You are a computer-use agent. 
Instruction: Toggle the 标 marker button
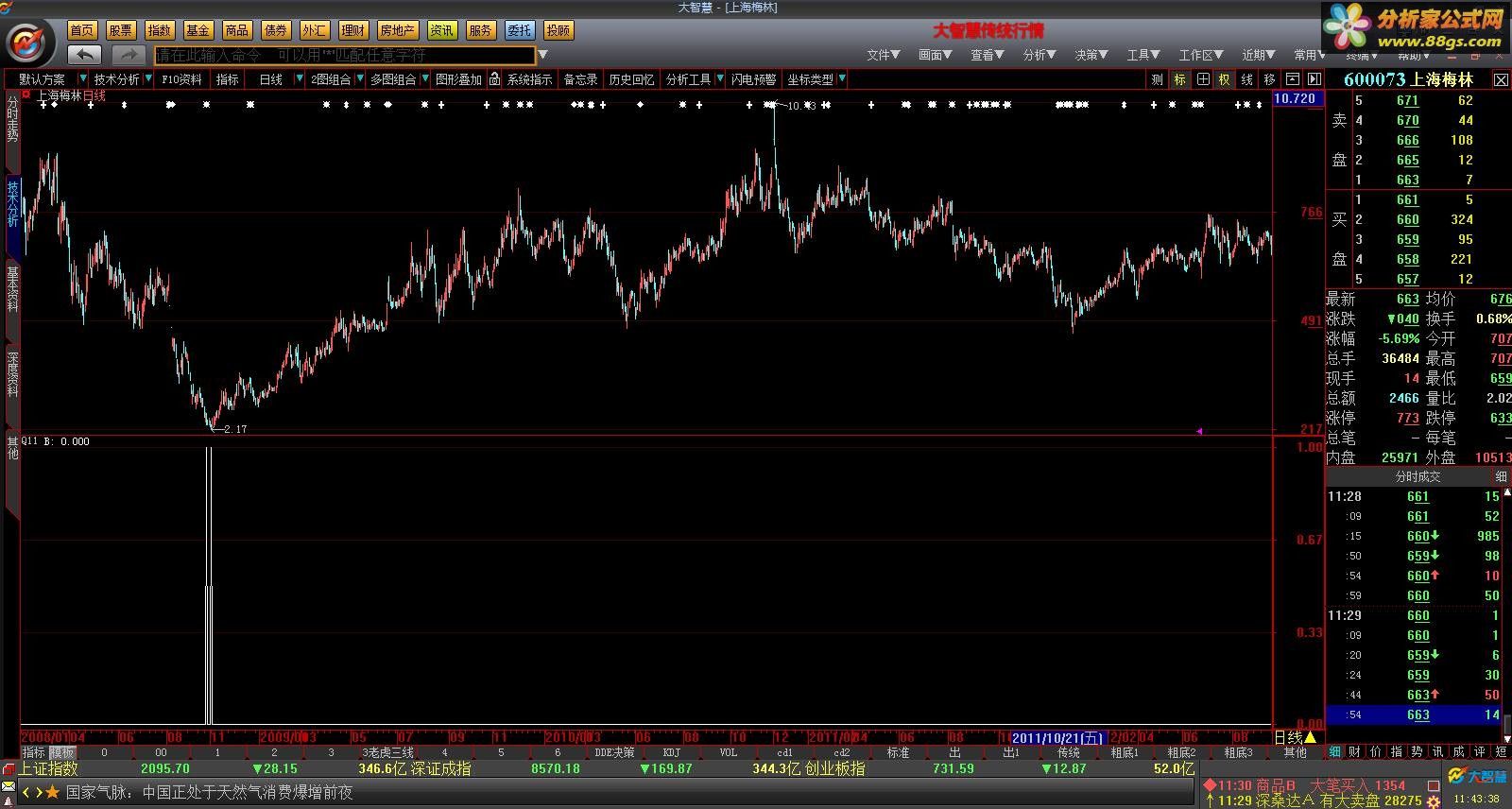point(1179,79)
